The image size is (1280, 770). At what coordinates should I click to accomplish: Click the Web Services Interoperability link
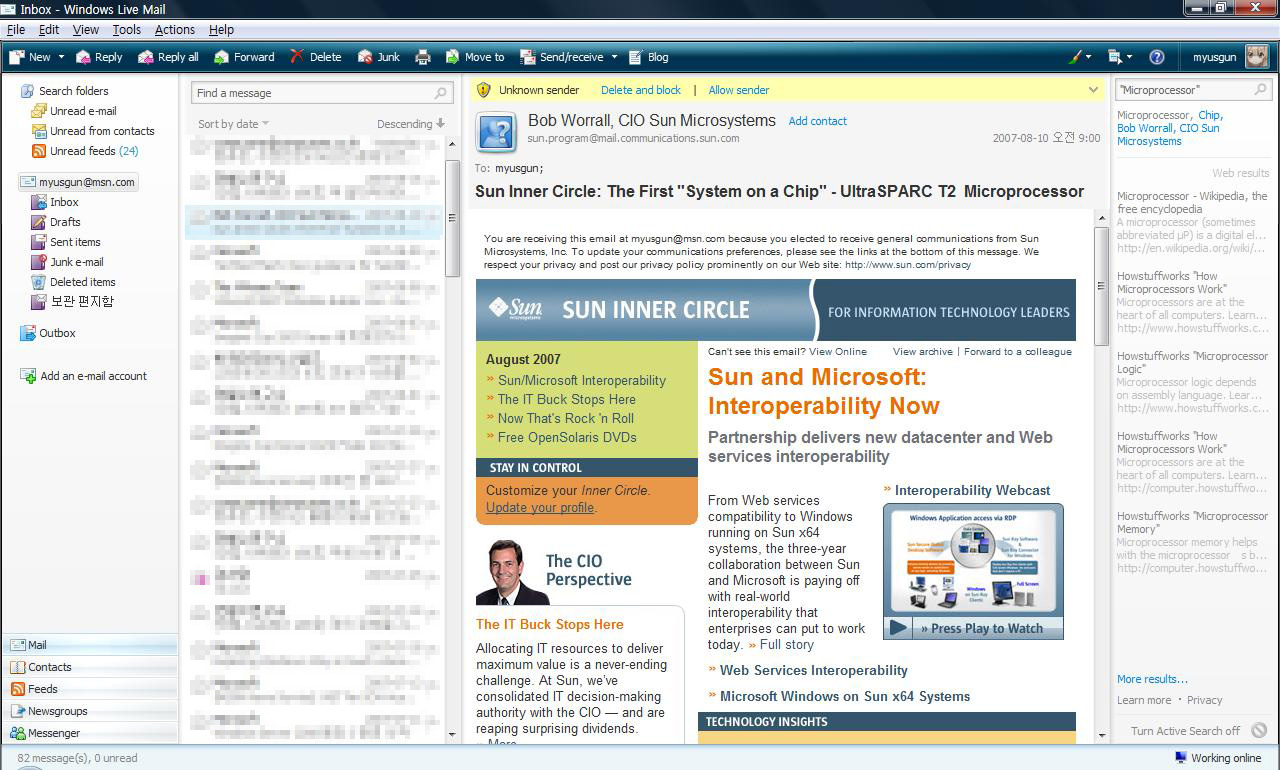tap(814, 671)
